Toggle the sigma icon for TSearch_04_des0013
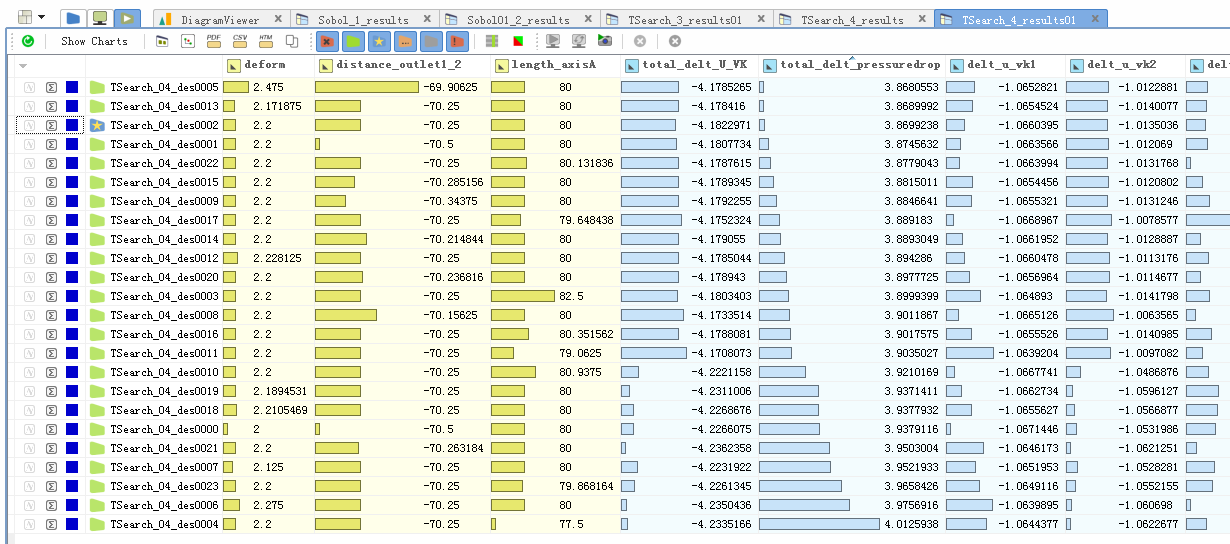 51,106
